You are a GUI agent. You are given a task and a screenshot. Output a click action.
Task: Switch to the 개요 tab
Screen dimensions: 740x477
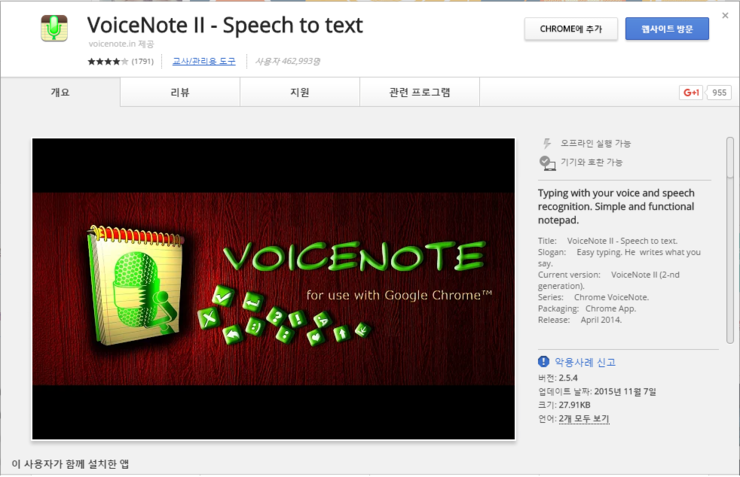click(x=60, y=92)
